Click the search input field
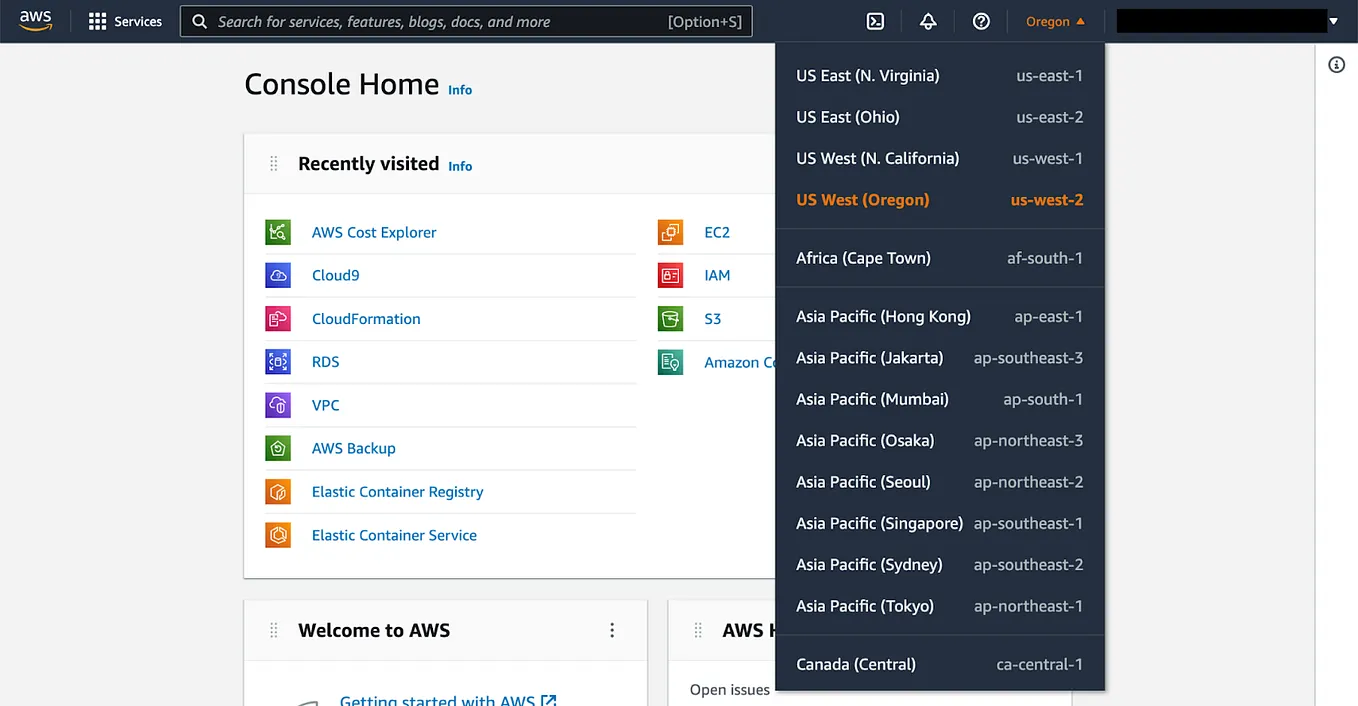 [465, 20]
